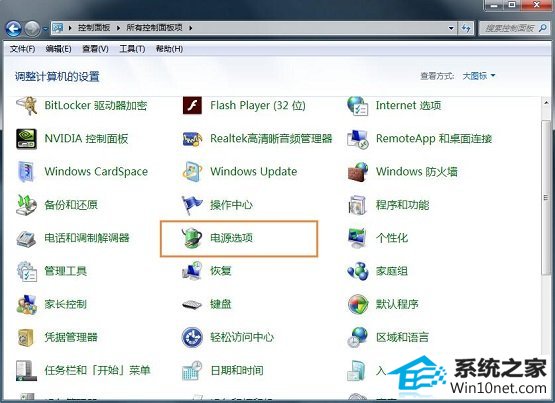
Task: Open the 凭据管理器 safe icon
Action: click(25, 338)
